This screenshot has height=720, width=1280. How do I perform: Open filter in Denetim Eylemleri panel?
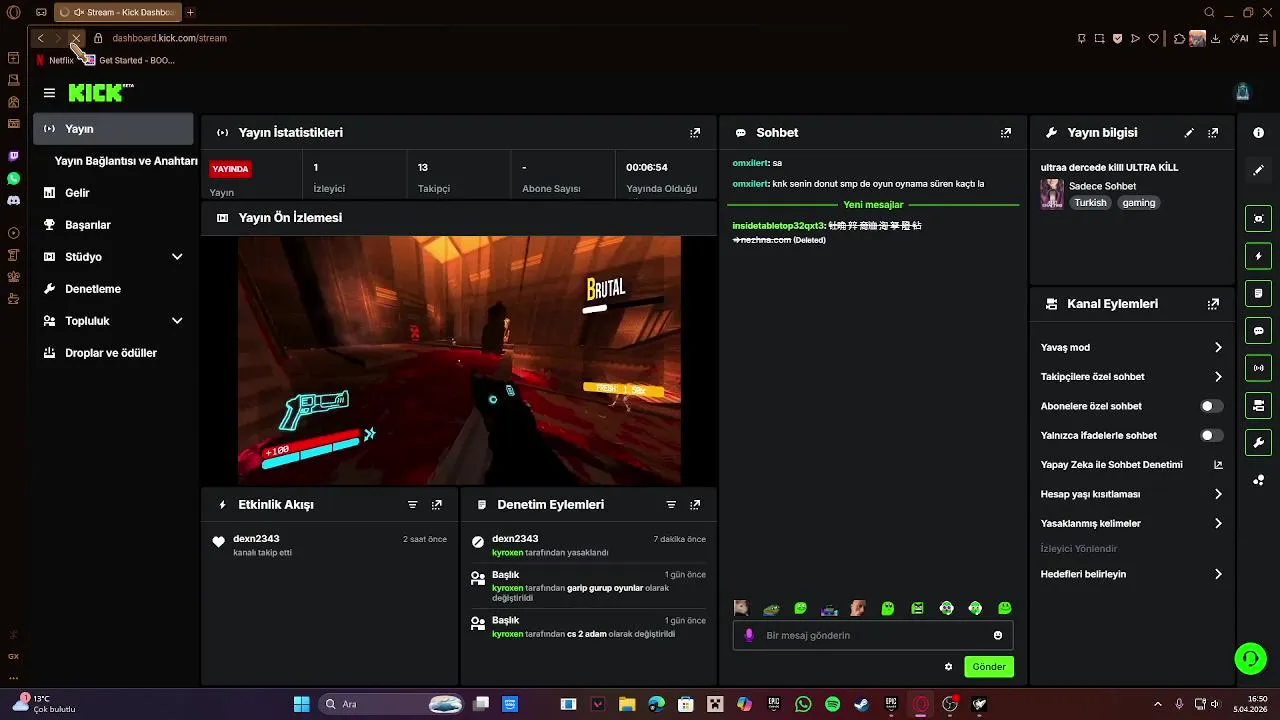(671, 505)
